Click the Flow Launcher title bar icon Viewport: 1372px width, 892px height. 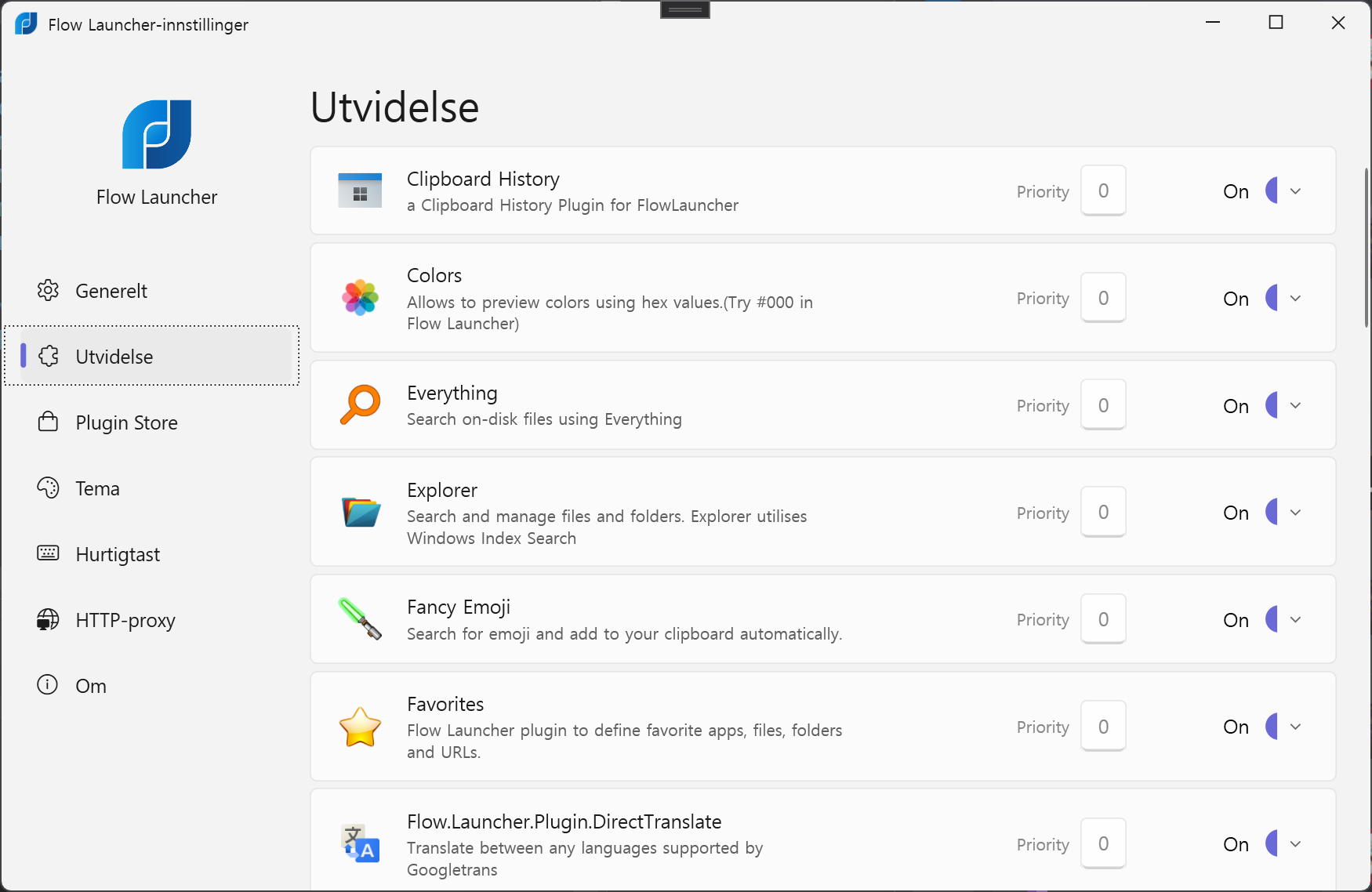tap(26, 24)
